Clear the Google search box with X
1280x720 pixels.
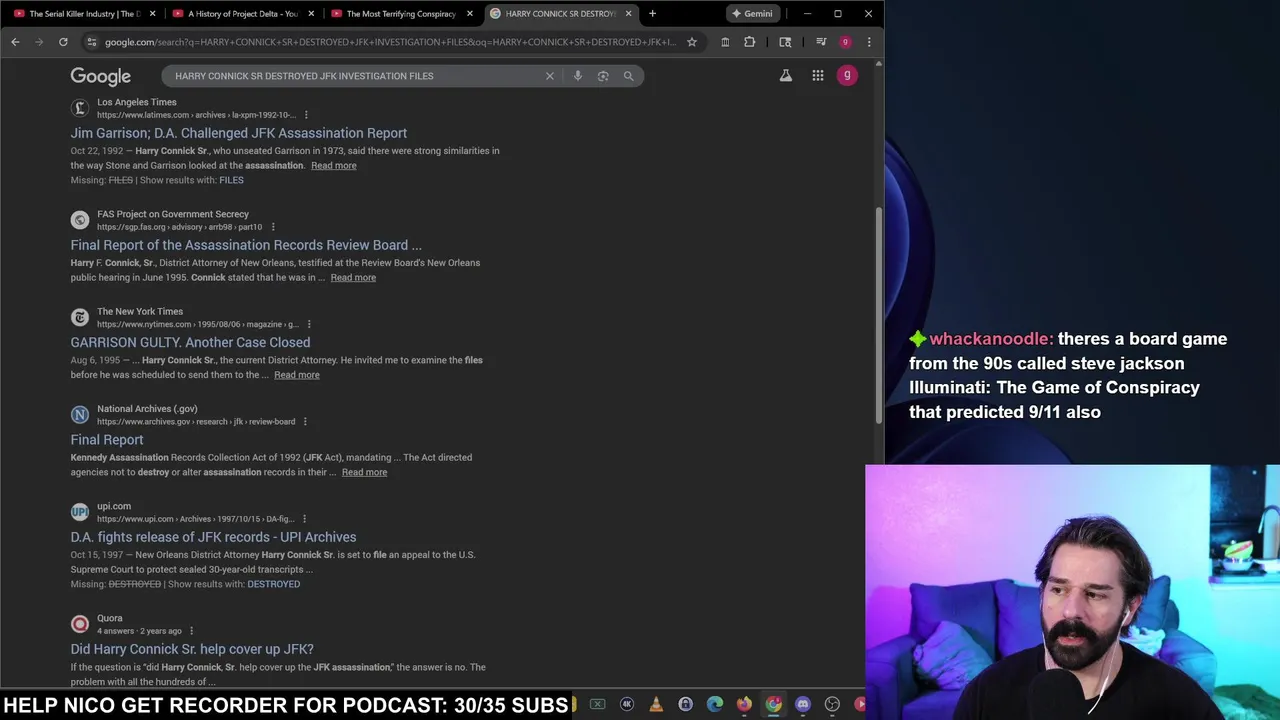(x=549, y=76)
